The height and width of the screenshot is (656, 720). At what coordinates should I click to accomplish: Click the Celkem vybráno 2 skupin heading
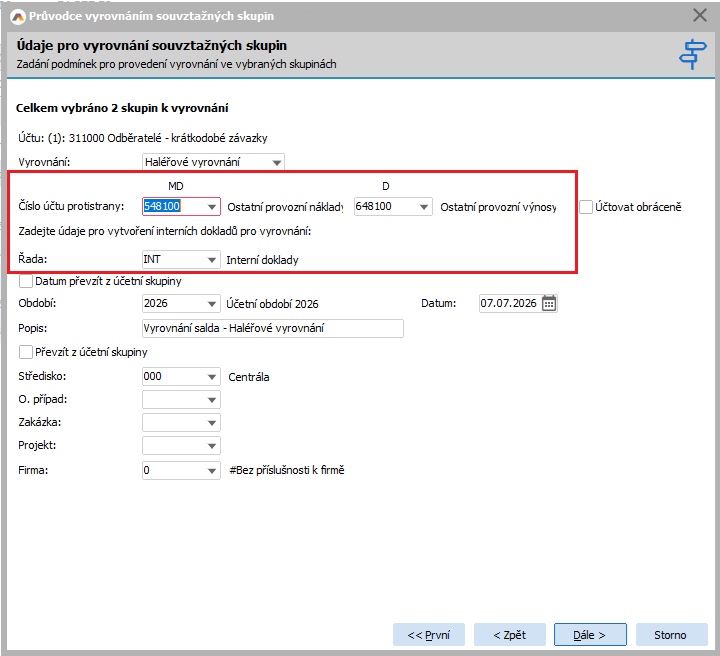[122, 108]
